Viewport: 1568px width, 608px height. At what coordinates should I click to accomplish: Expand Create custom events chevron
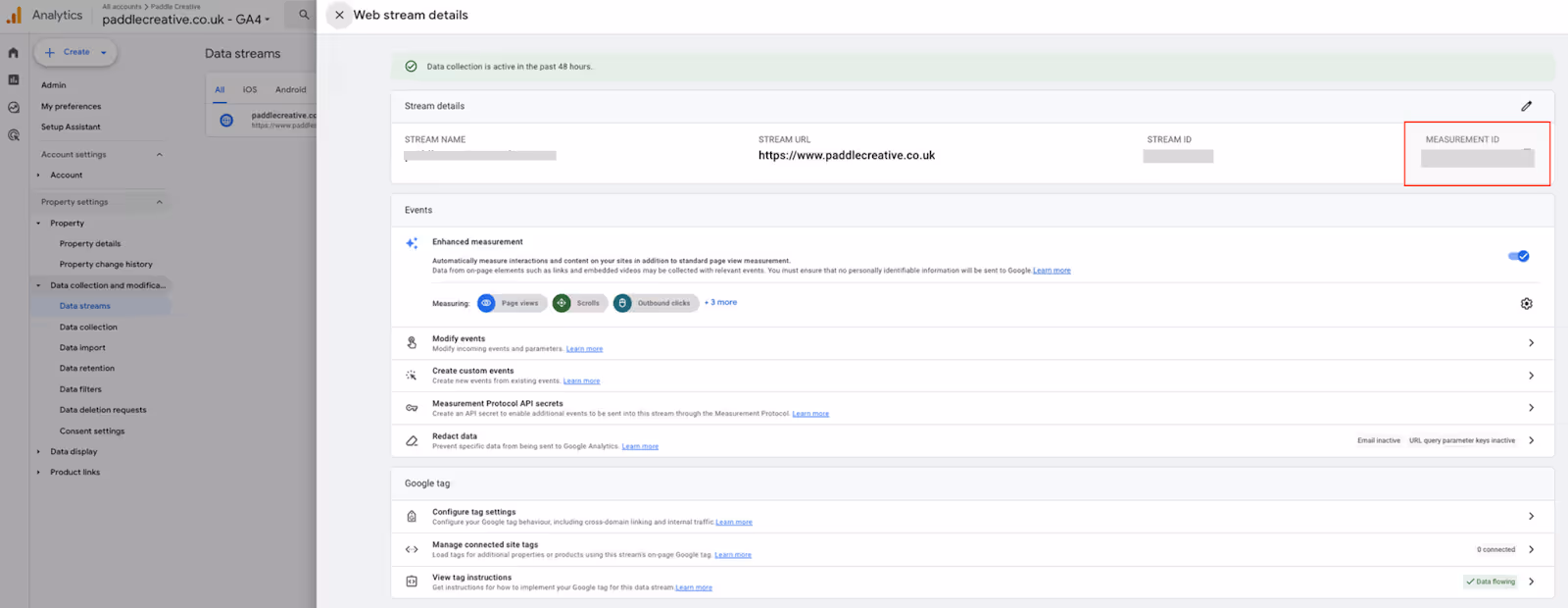(x=1531, y=376)
